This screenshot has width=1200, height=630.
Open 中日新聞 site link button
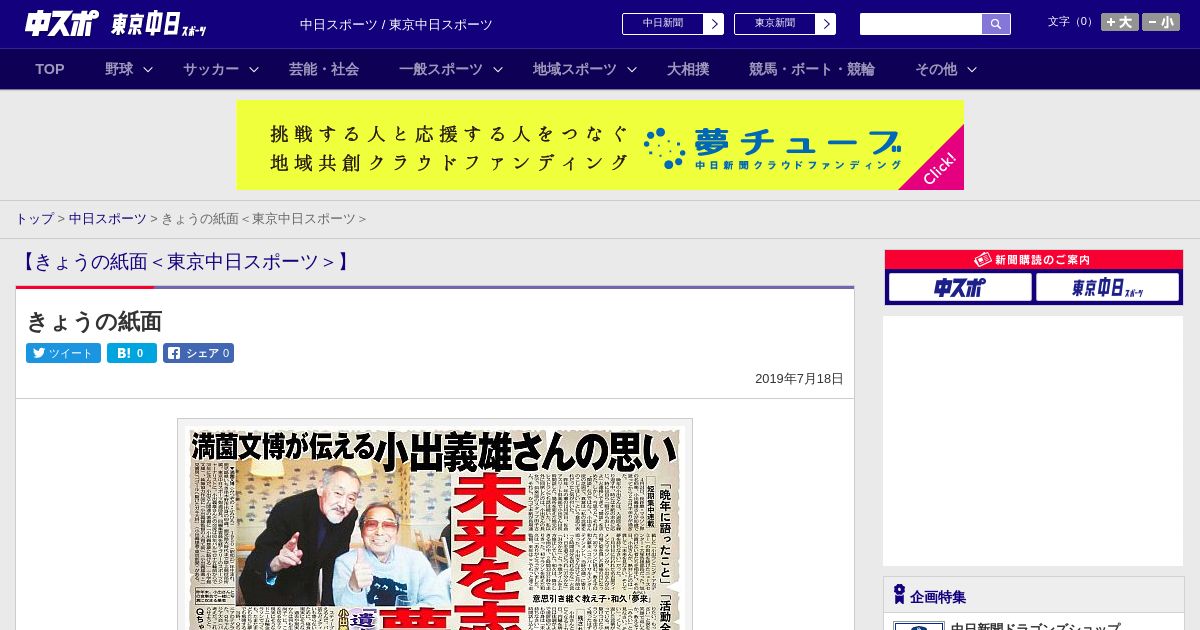(663, 24)
